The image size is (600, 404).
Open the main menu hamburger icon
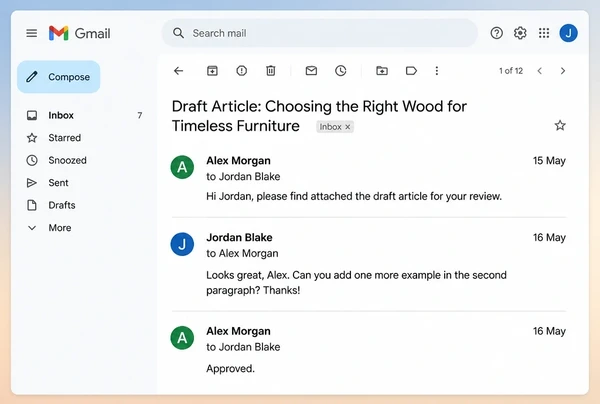click(32, 33)
